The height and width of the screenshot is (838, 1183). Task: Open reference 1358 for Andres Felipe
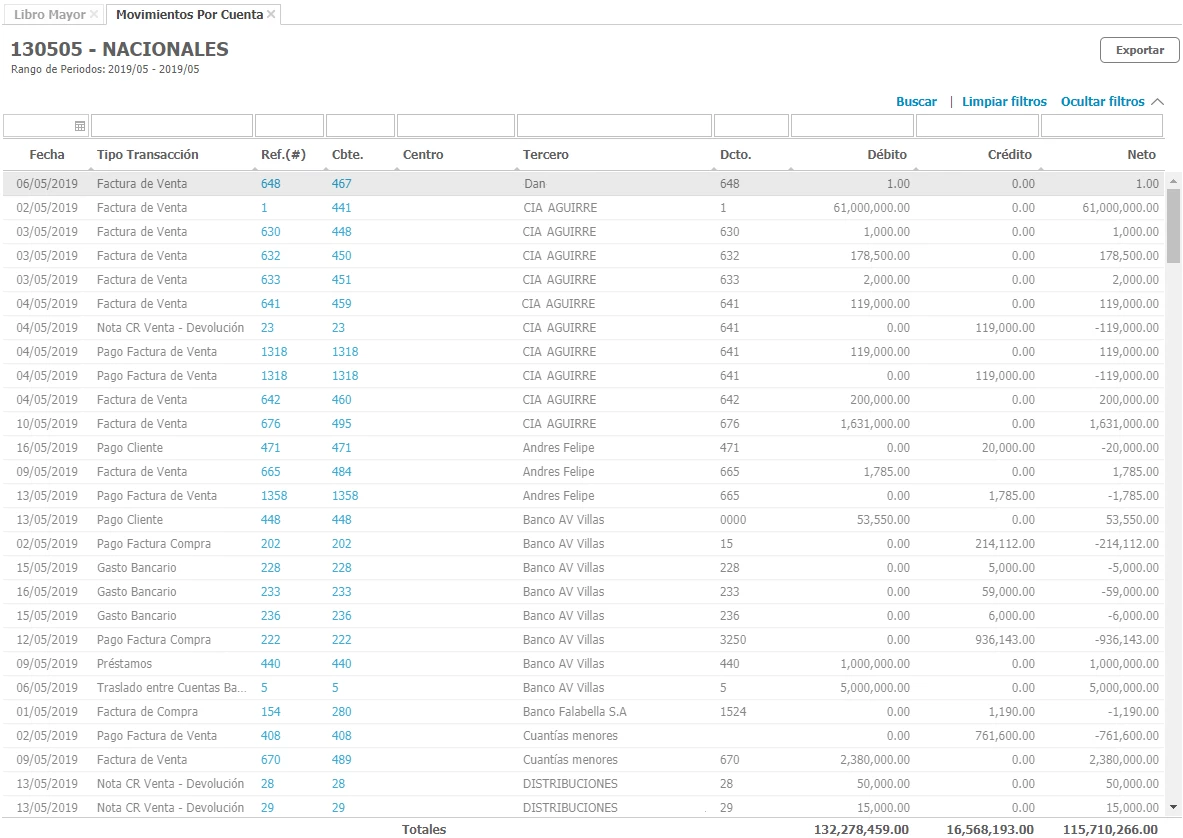274,496
